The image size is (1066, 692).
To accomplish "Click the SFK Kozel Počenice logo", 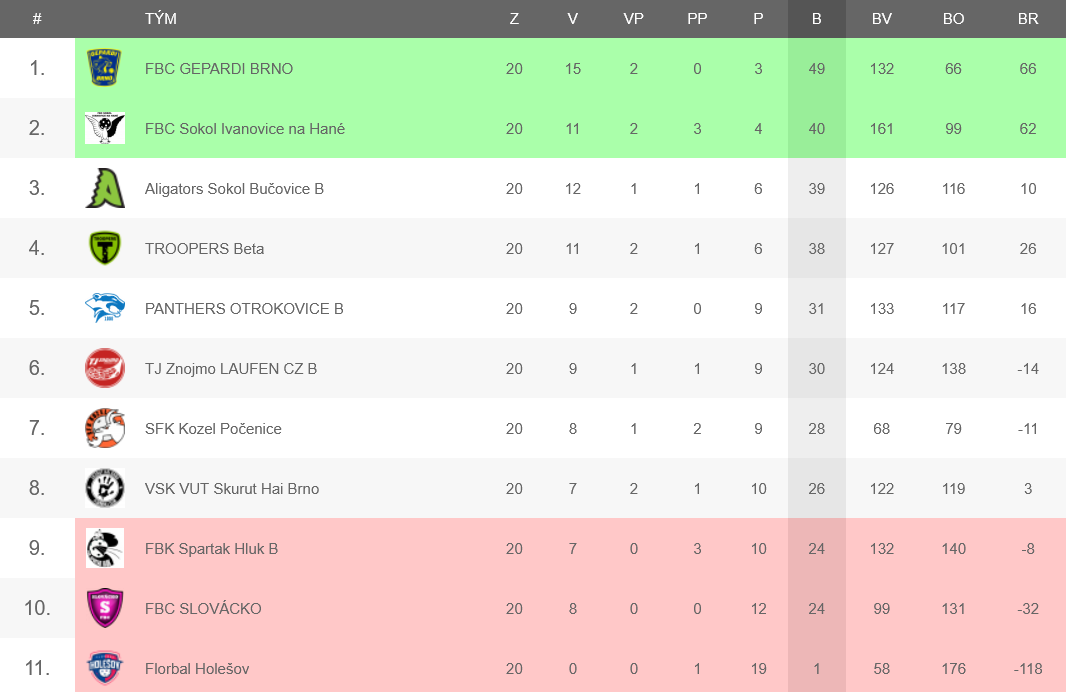I will pyautogui.click(x=105, y=428).
